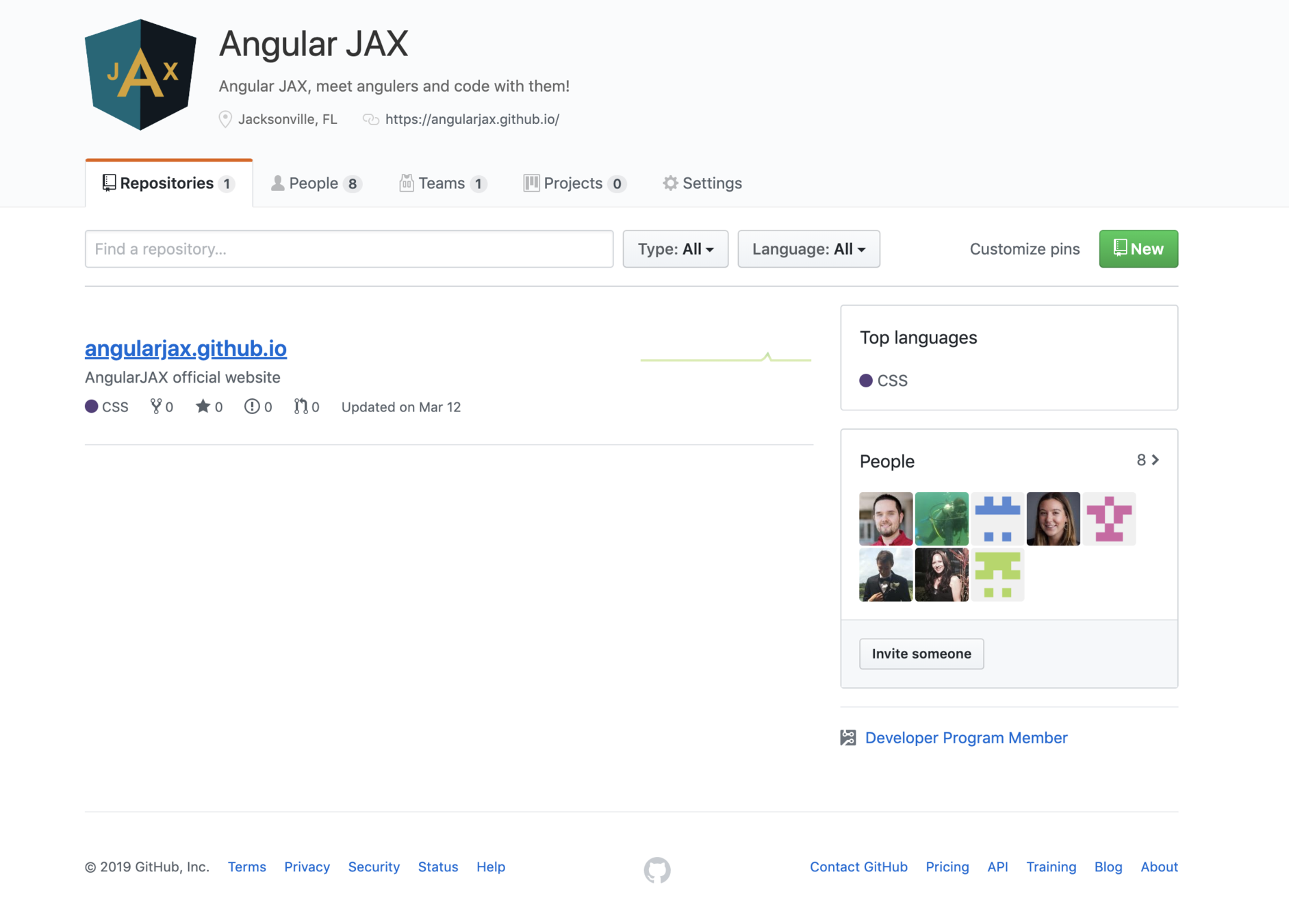Open the Privacy footer link
Image resolution: width=1289 pixels, height=924 pixels.
[307, 867]
